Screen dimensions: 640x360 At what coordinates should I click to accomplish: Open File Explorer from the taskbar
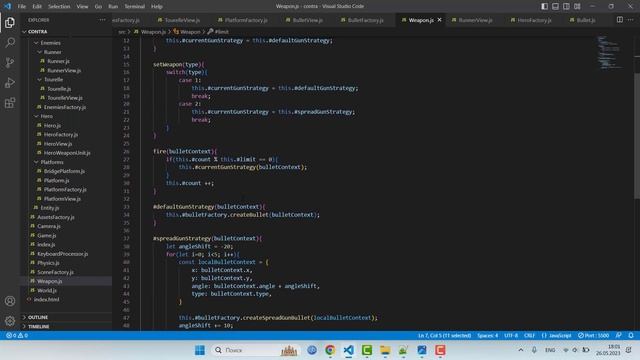385,350
